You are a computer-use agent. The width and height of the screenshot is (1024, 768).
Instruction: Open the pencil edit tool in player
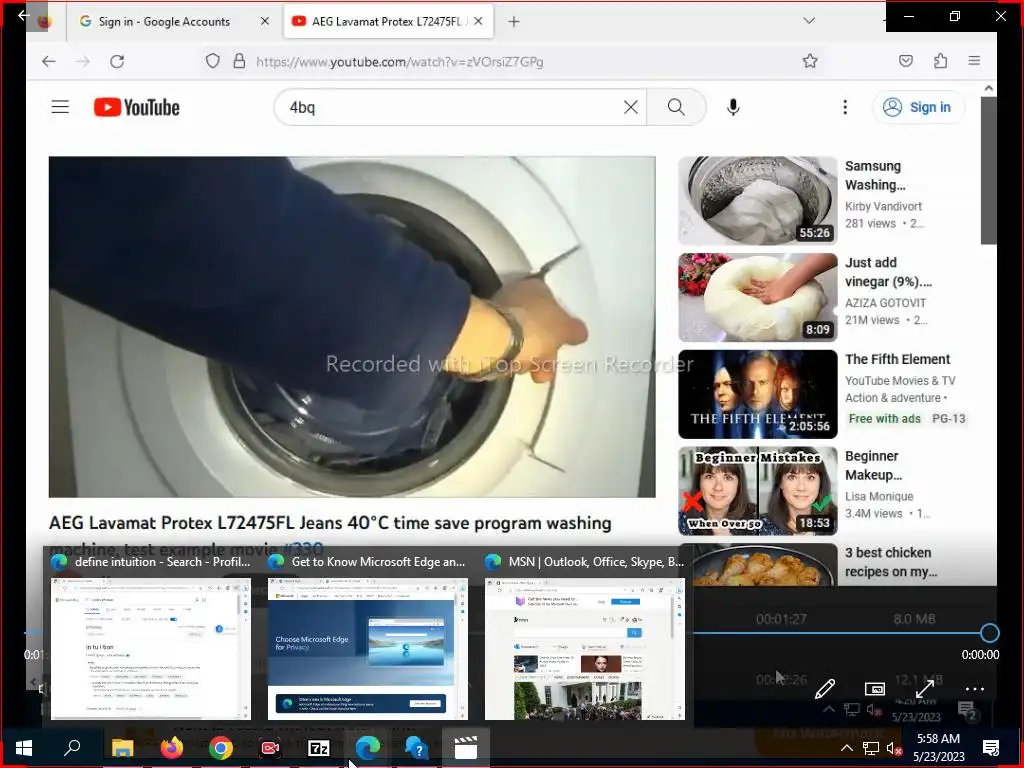pyautogui.click(x=825, y=688)
